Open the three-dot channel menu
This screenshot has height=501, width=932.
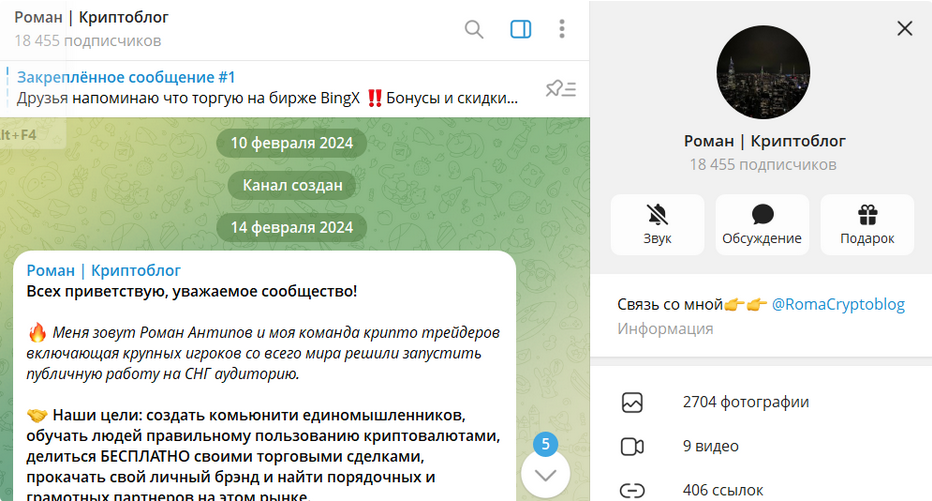(x=562, y=29)
